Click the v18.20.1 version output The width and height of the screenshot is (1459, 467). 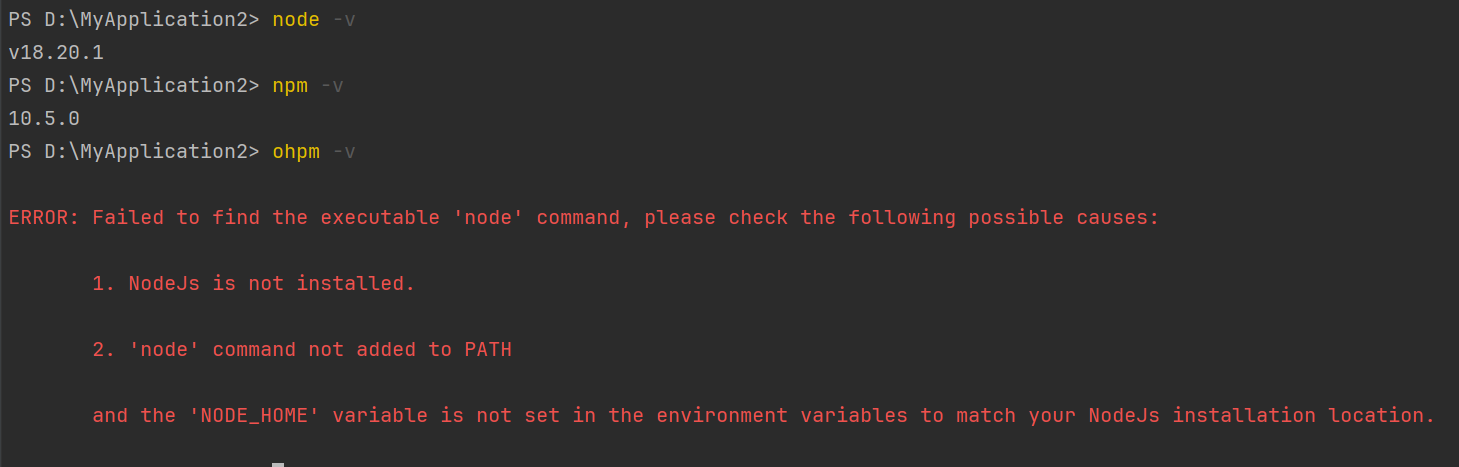(x=56, y=53)
